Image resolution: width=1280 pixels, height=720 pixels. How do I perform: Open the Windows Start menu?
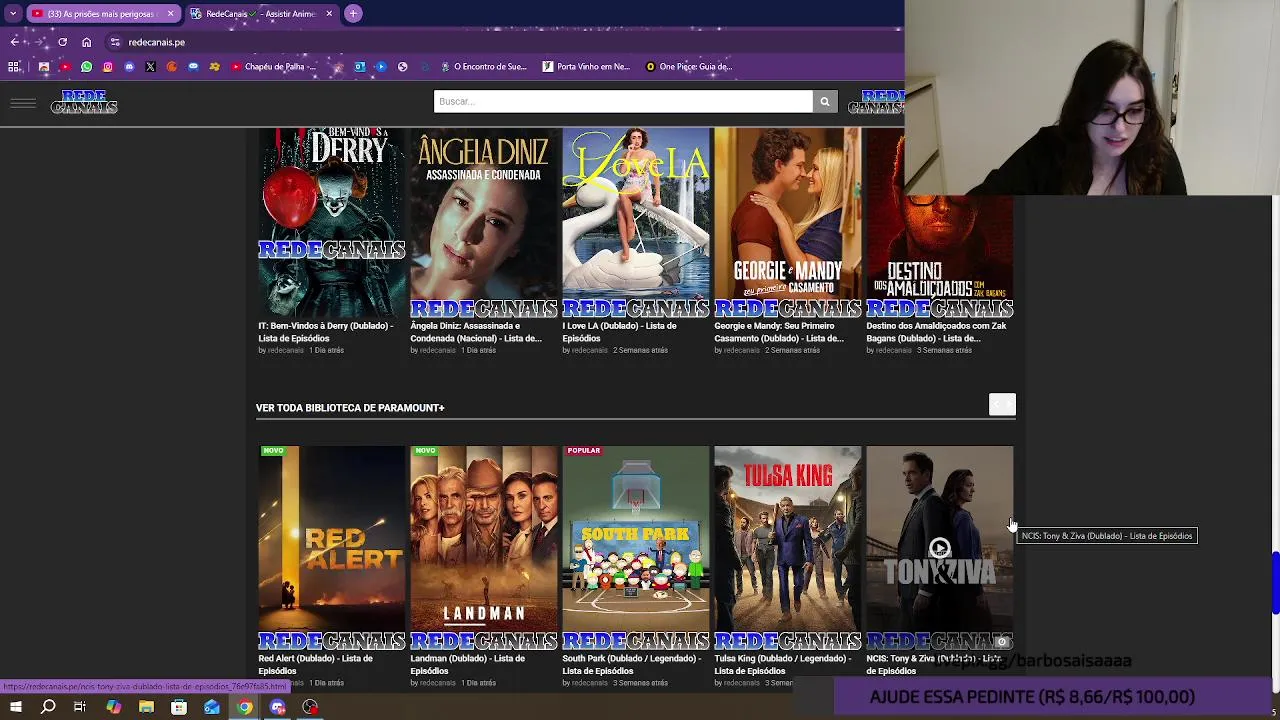coord(15,707)
